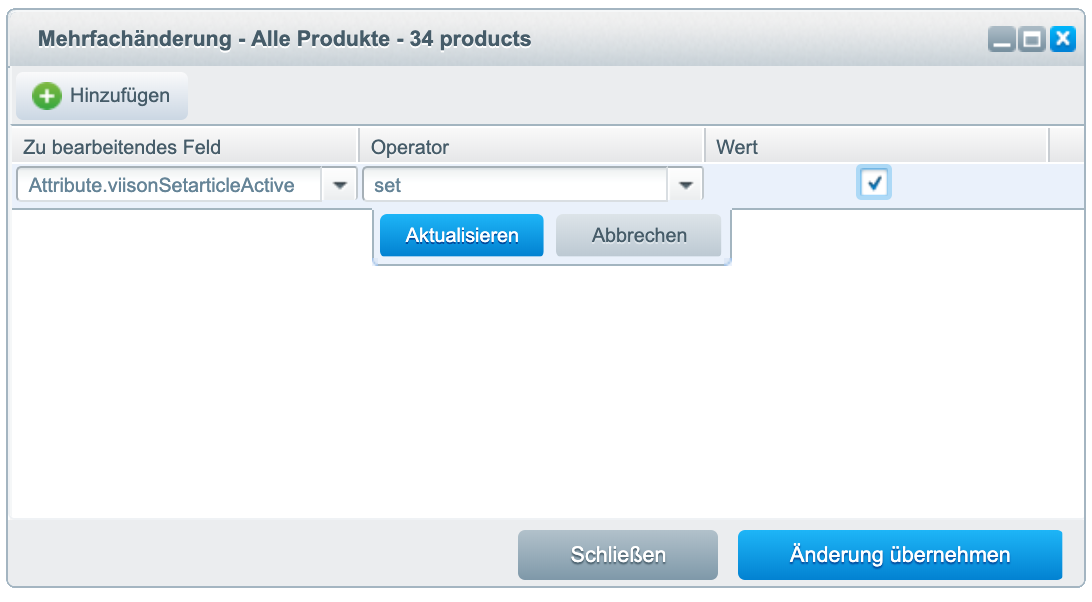The image size is (1092, 602).
Task: Sort by the Zu bearbeitendes Feld column header
Action: pos(185,147)
